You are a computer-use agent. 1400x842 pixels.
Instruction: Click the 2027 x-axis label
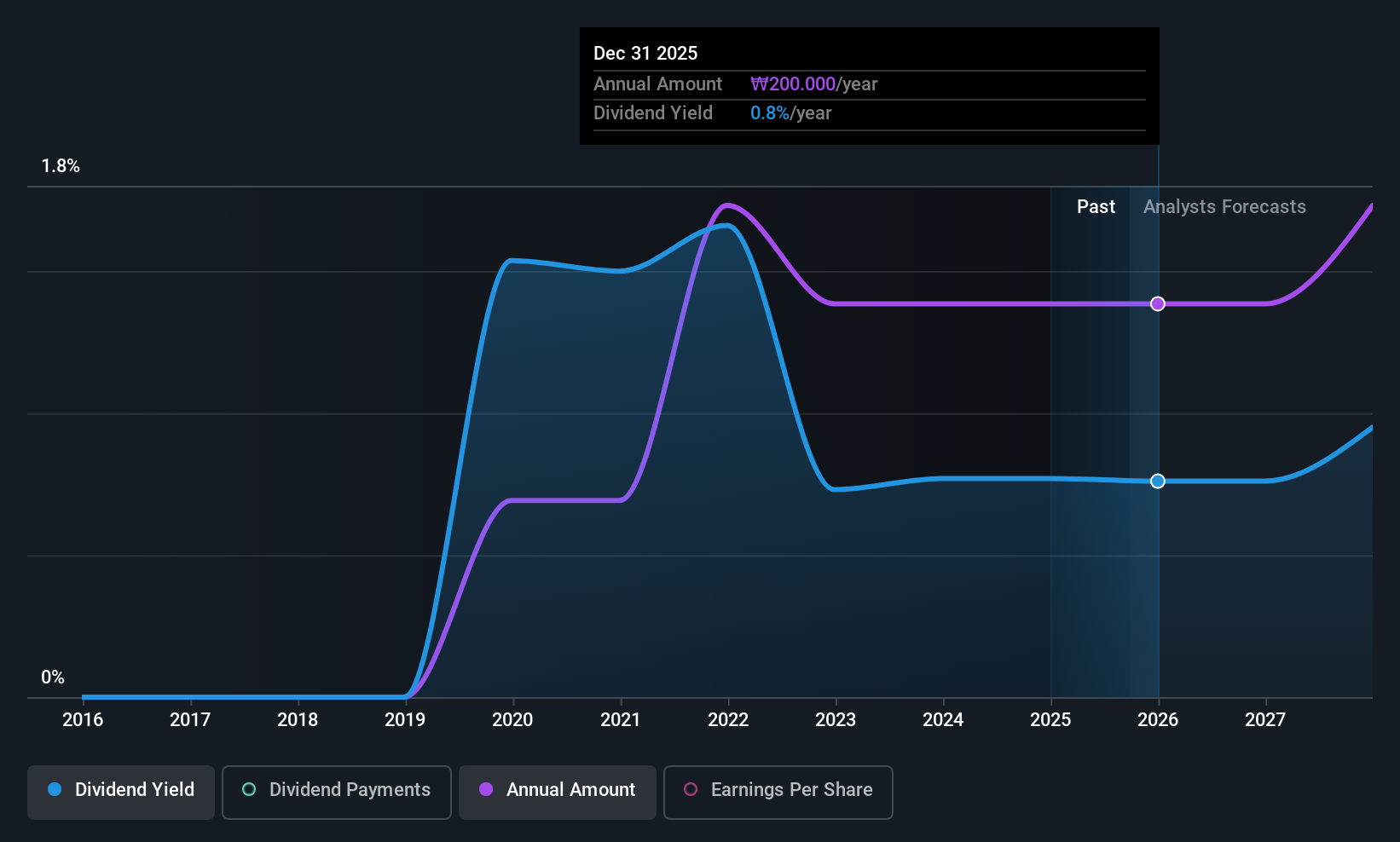coord(1265,719)
